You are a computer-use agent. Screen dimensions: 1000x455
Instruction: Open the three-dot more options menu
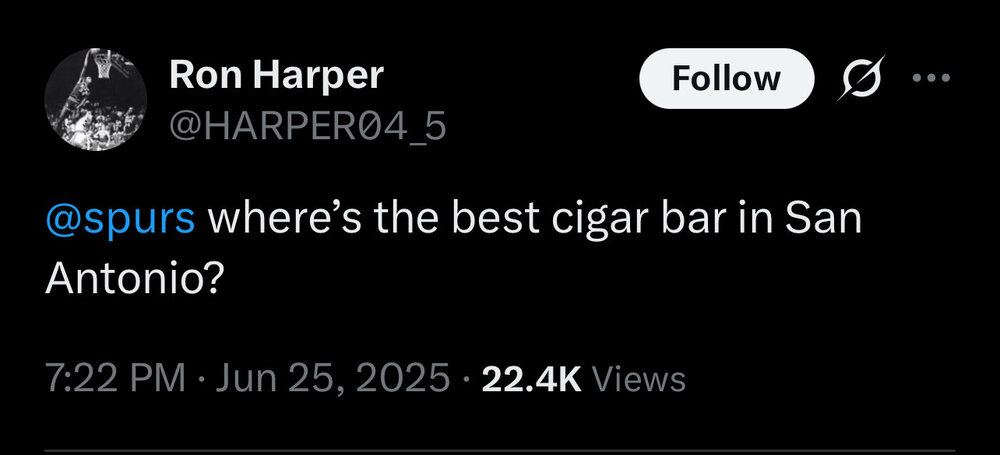coord(931,78)
